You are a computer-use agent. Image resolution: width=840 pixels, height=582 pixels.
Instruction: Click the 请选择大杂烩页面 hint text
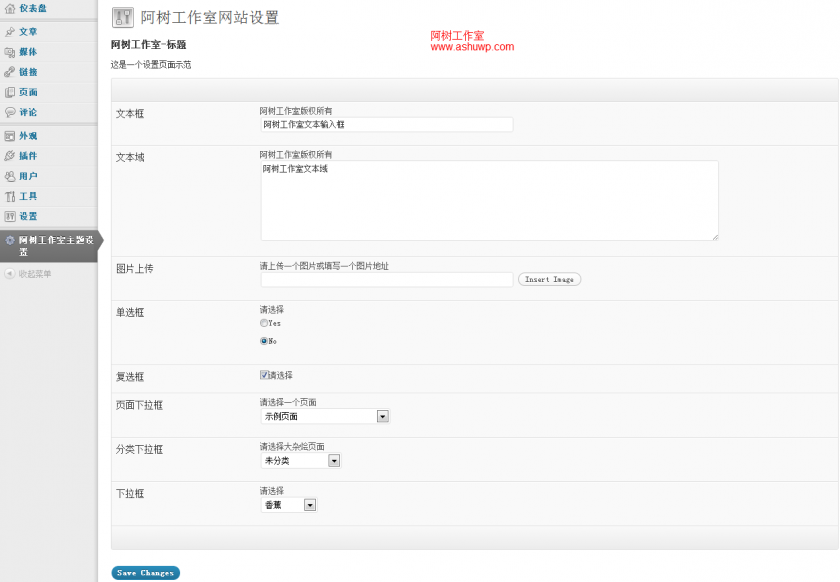click(292, 446)
